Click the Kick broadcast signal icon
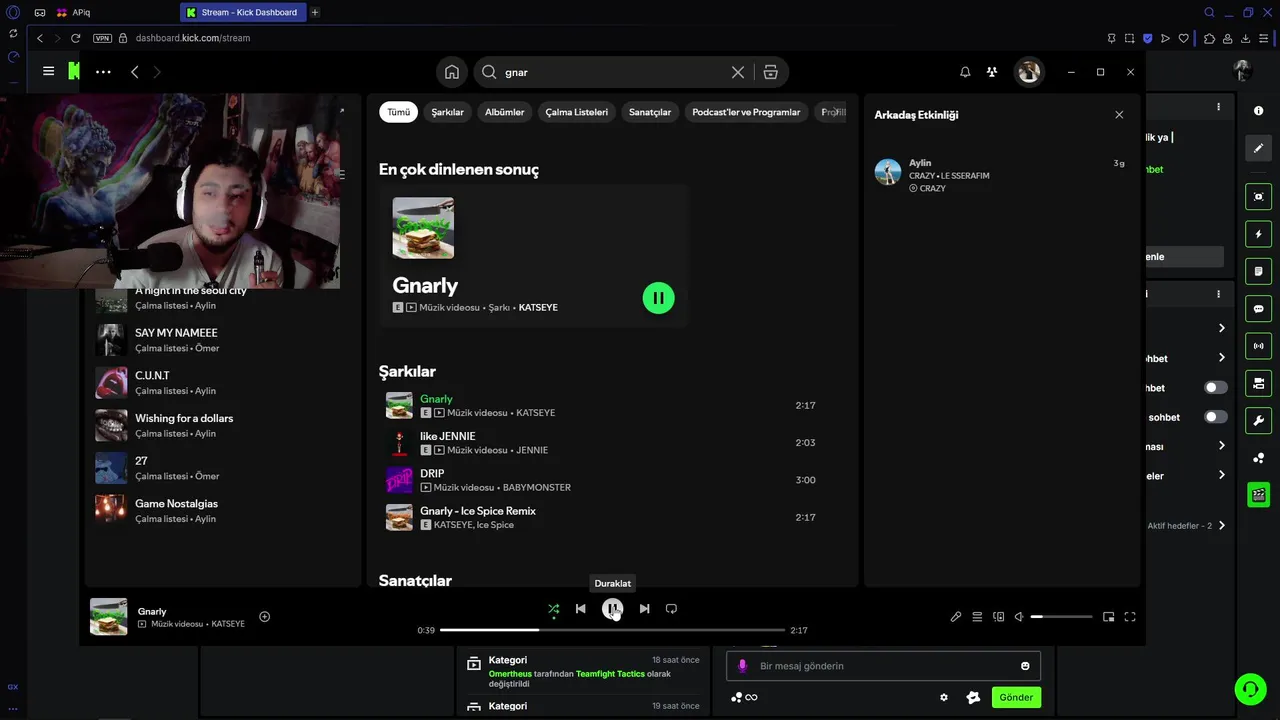The image size is (1280, 720). point(1258,346)
